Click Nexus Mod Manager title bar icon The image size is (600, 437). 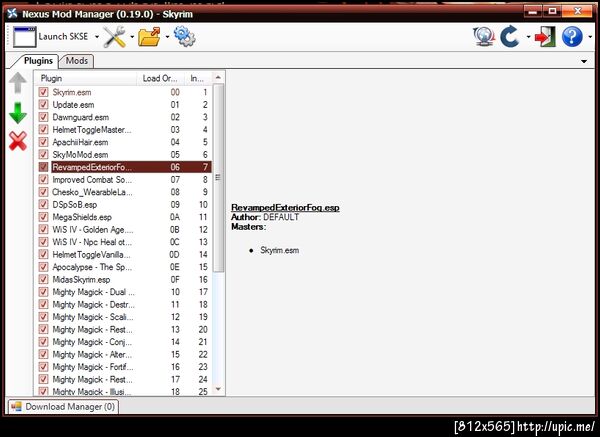[x=13, y=13]
